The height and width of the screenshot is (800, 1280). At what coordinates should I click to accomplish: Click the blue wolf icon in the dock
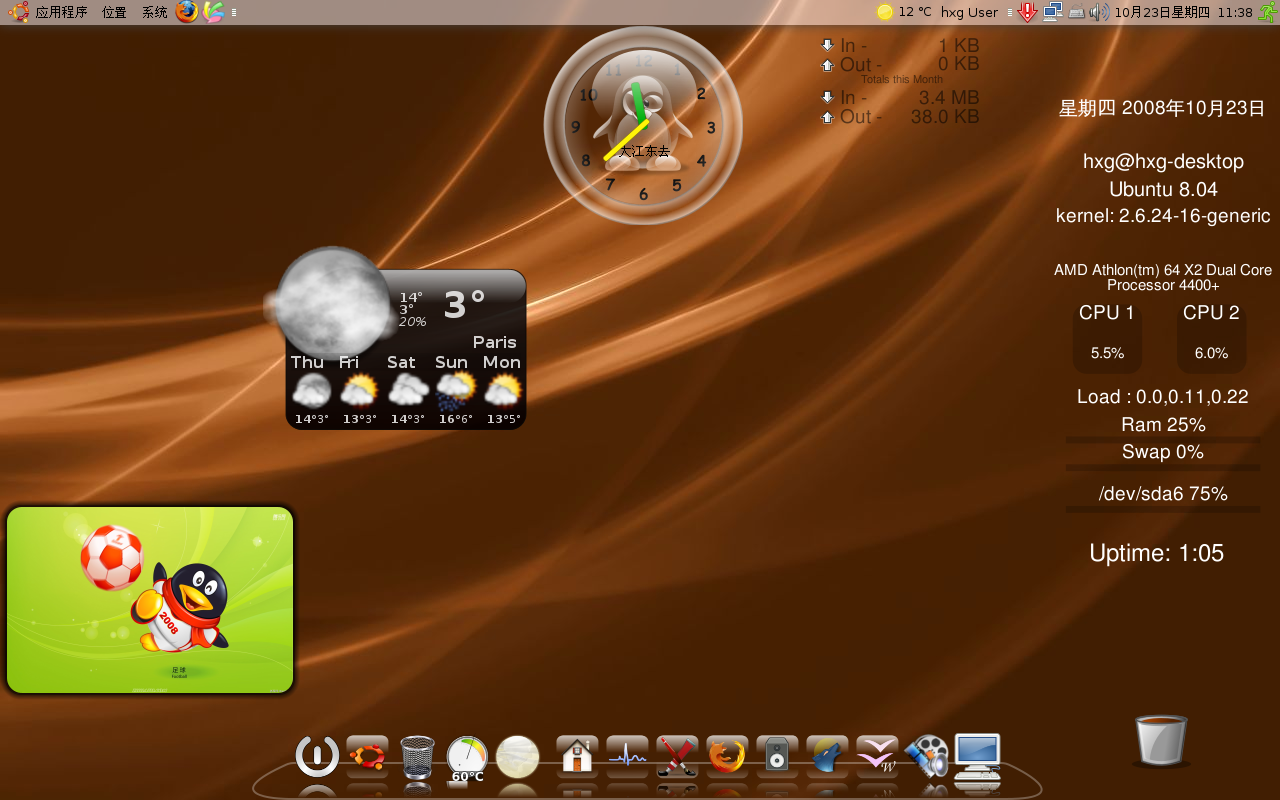(827, 755)
